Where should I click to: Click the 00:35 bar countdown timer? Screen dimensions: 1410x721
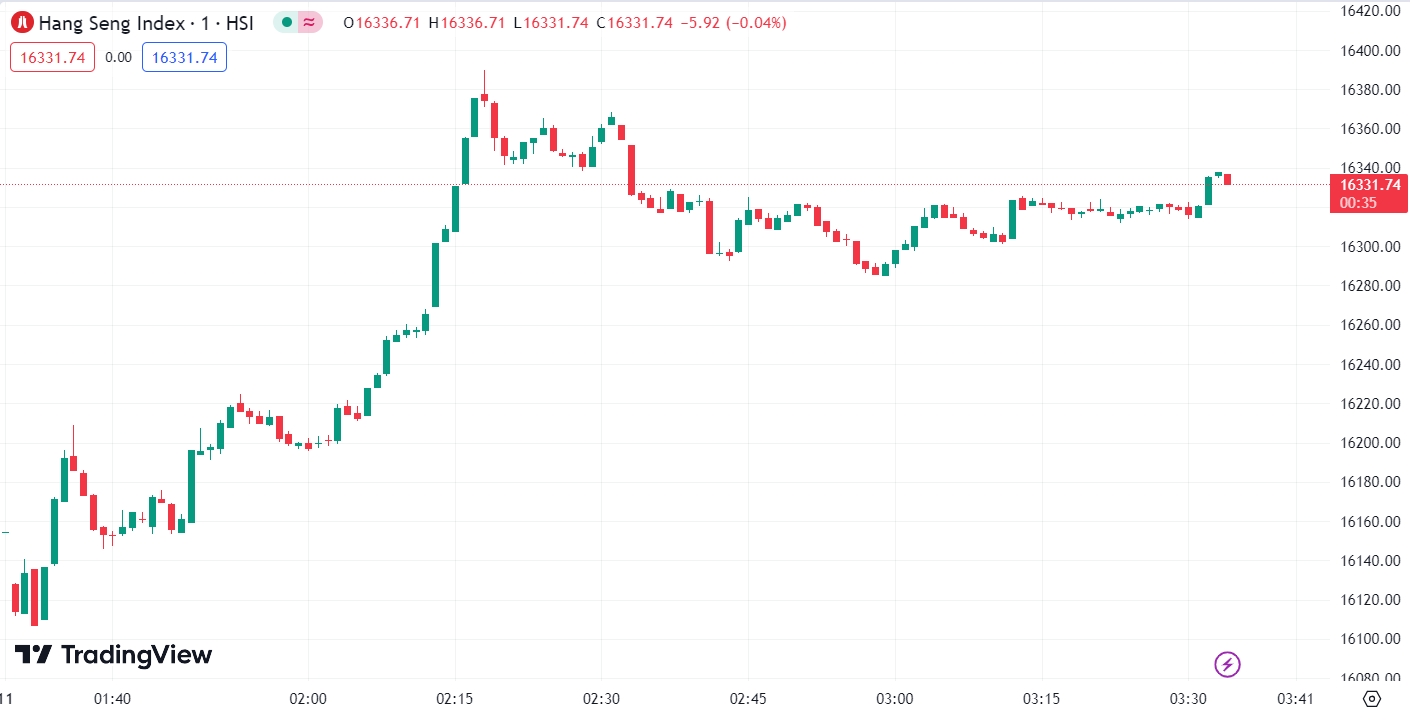[x=1358, y=202]
